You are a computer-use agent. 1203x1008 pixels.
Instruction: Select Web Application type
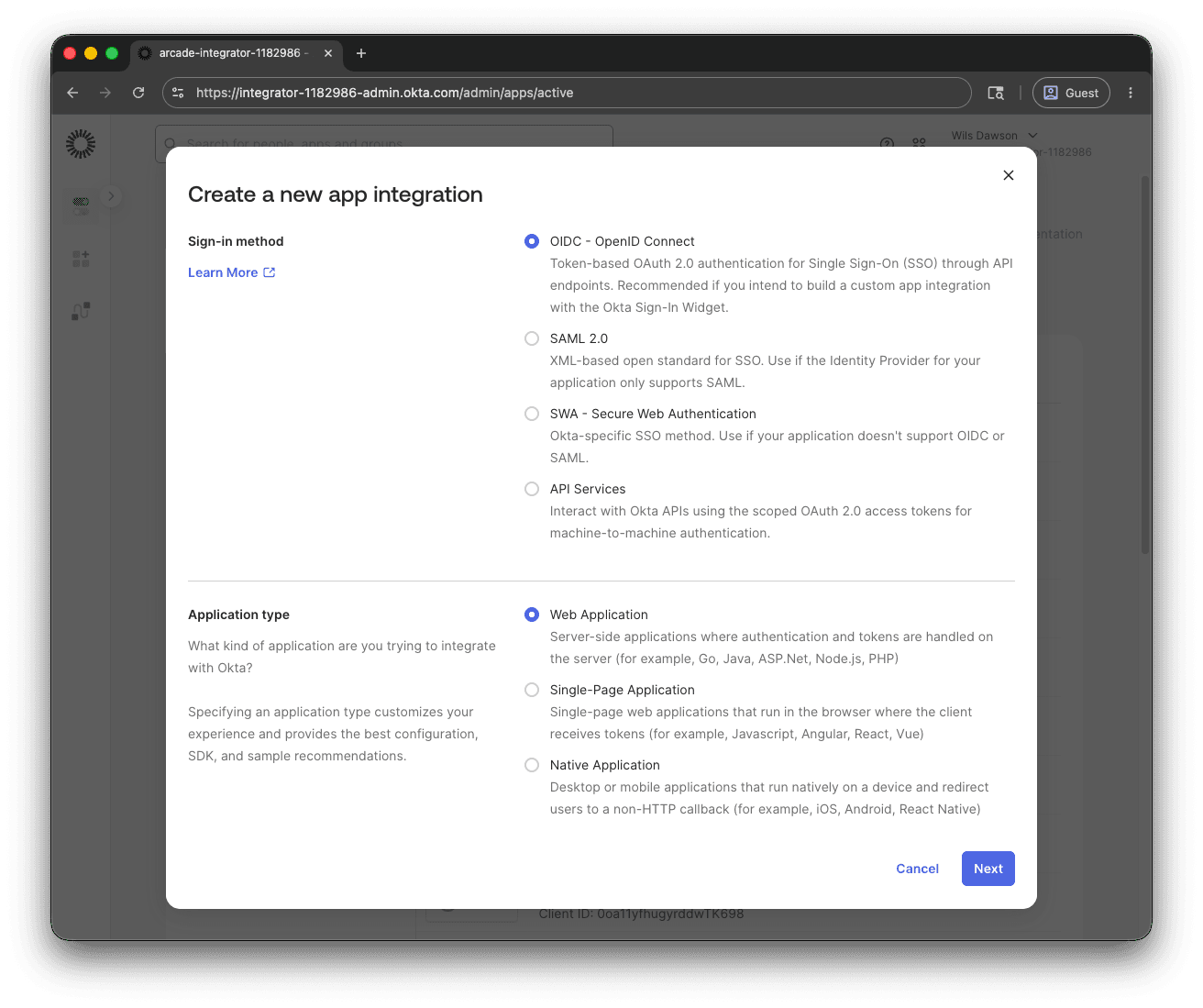click(532, 615)
